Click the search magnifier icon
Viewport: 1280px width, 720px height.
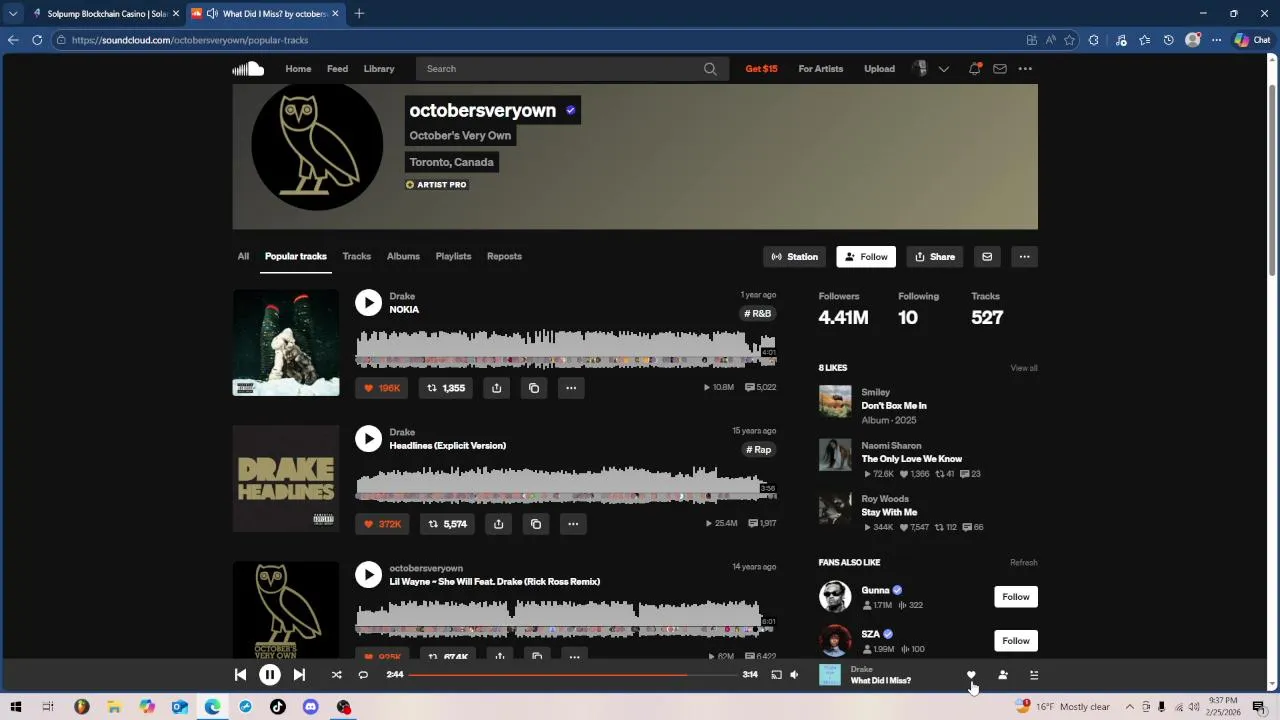point(710,69)
